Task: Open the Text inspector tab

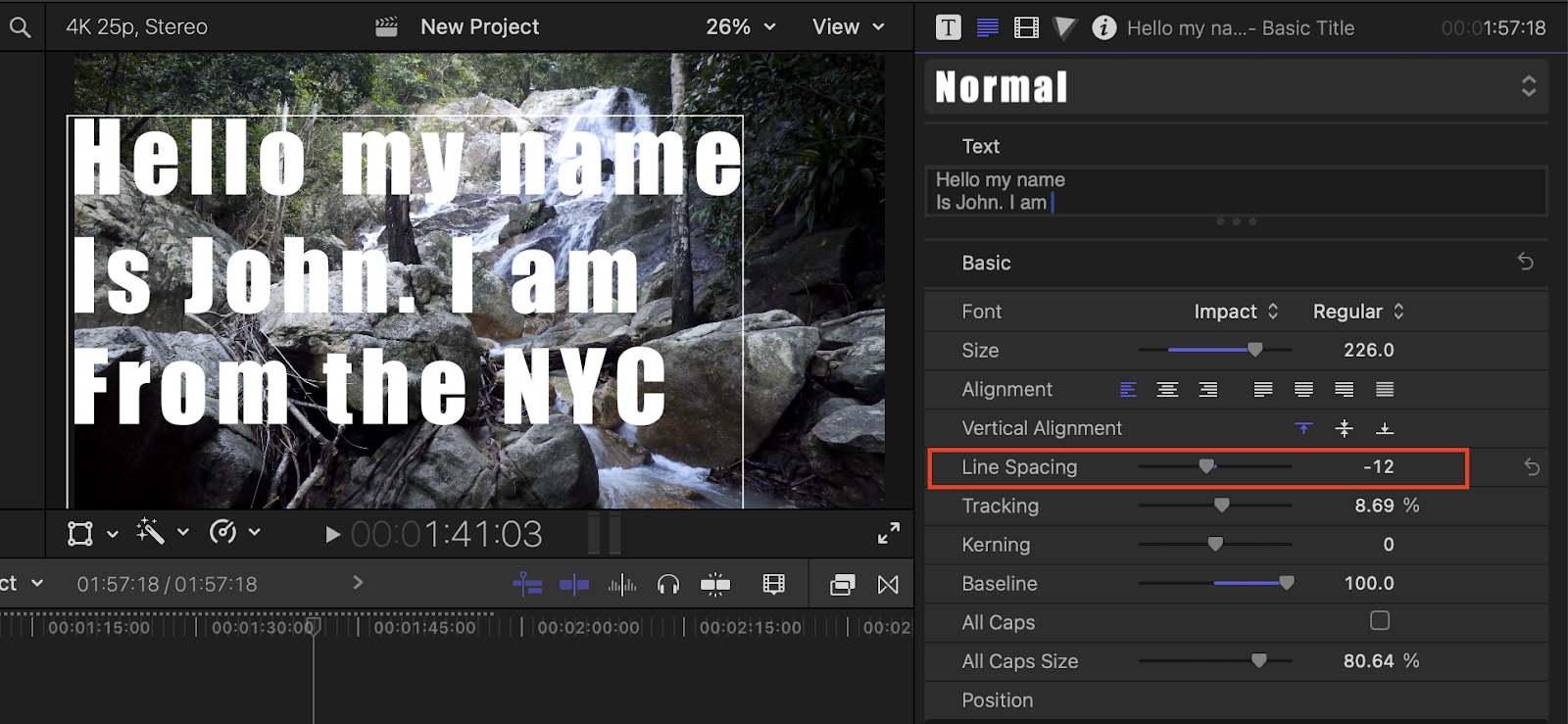Action: 988,27
